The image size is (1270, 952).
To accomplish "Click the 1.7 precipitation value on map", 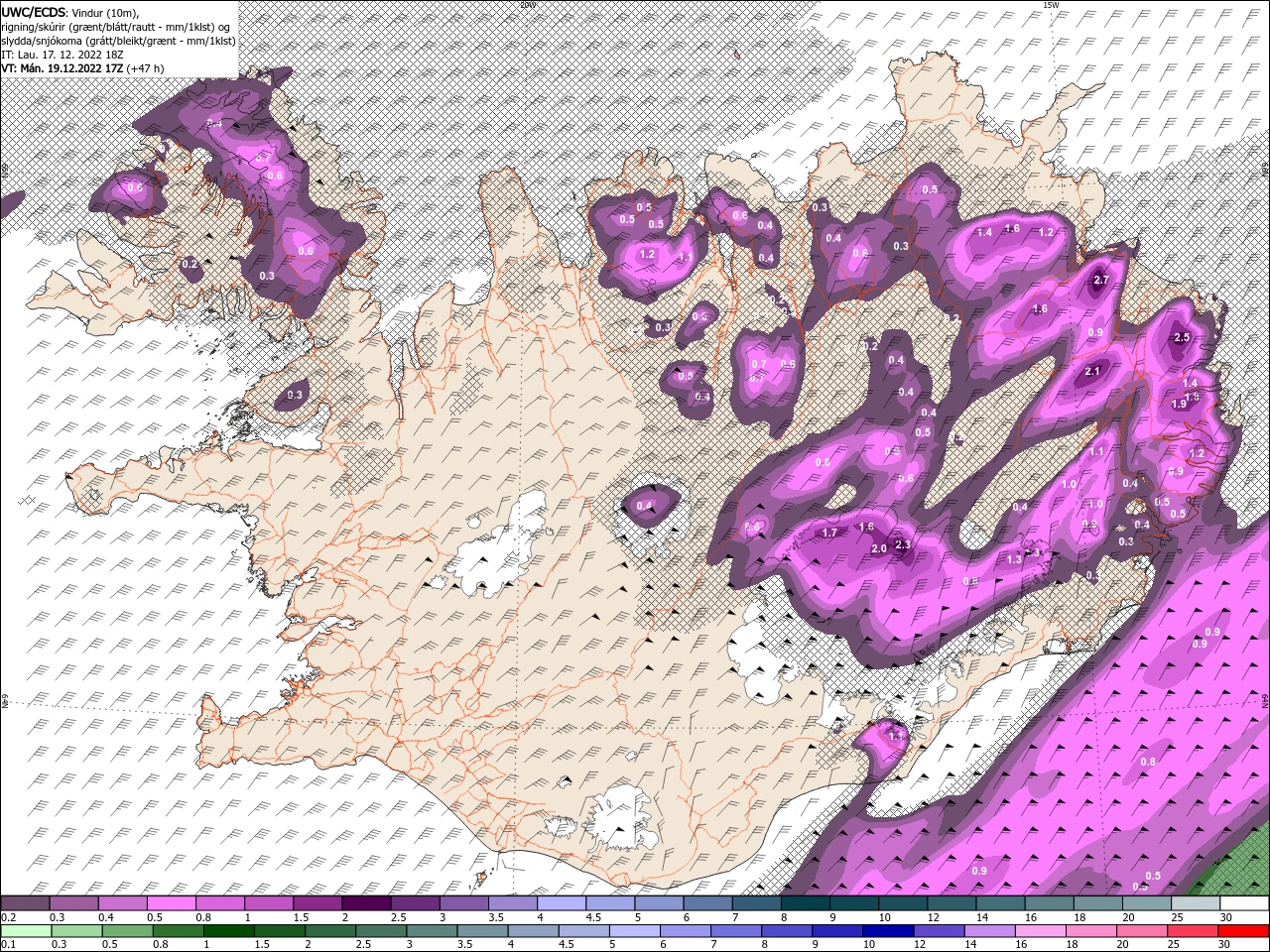I will (829, 533).
